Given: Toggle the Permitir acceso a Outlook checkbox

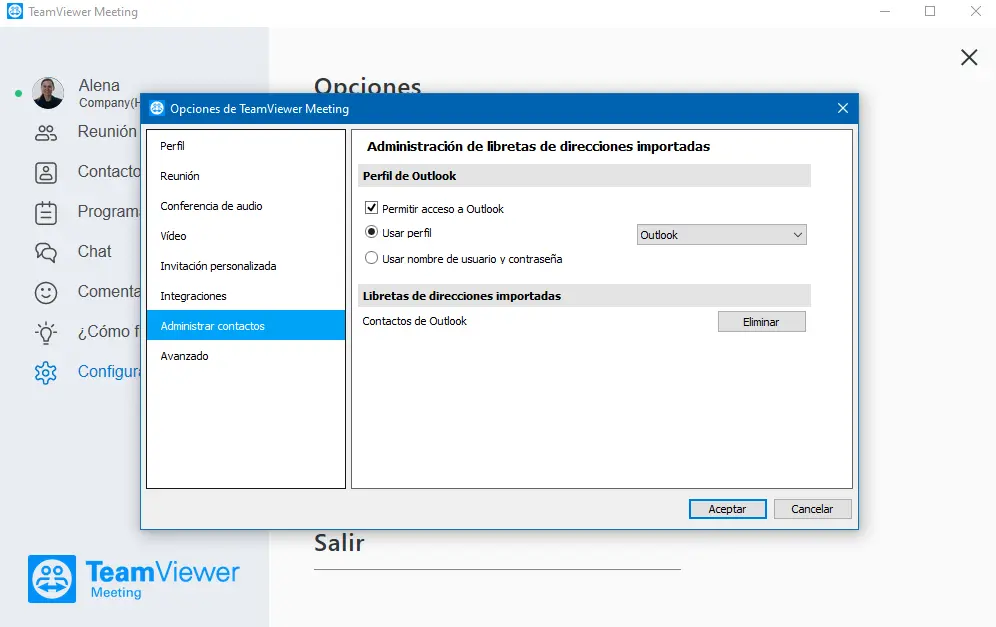Looking at the screenshot, I should [372, 208].
